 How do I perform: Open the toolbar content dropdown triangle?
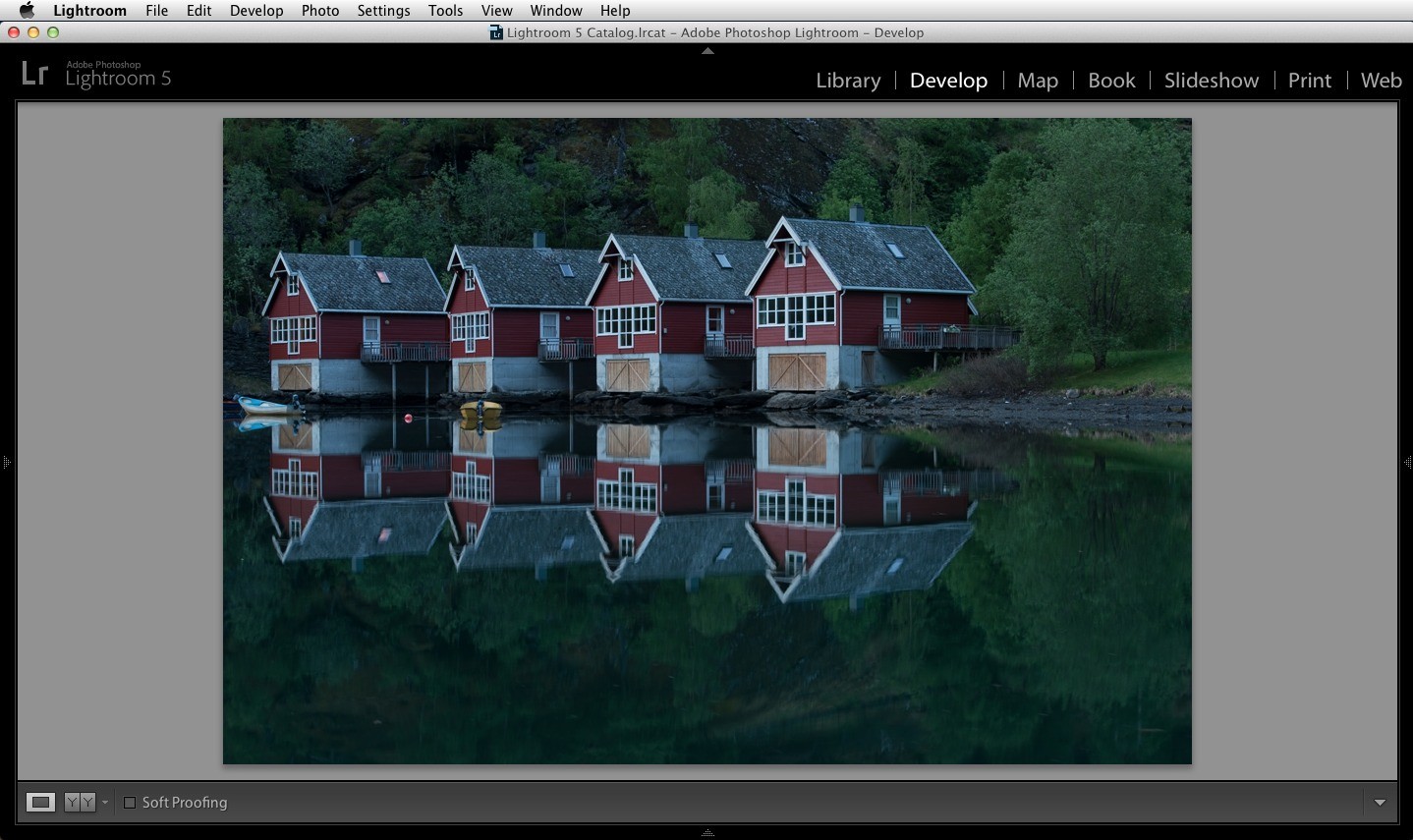tap(1380, 803)
